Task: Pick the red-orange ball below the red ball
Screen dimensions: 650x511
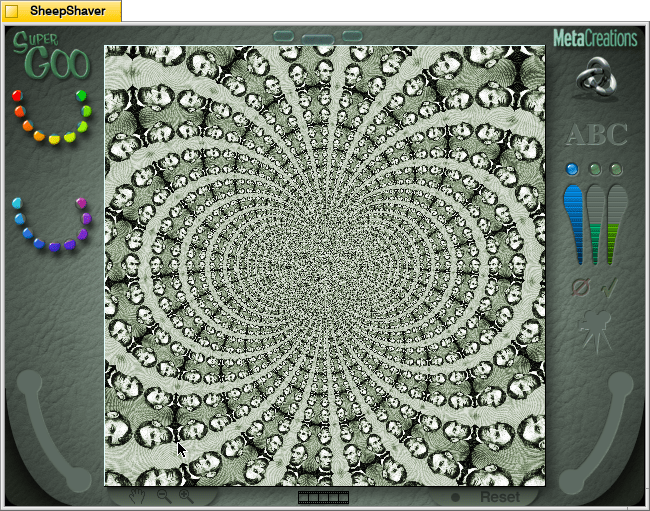Action: (19, 111)
